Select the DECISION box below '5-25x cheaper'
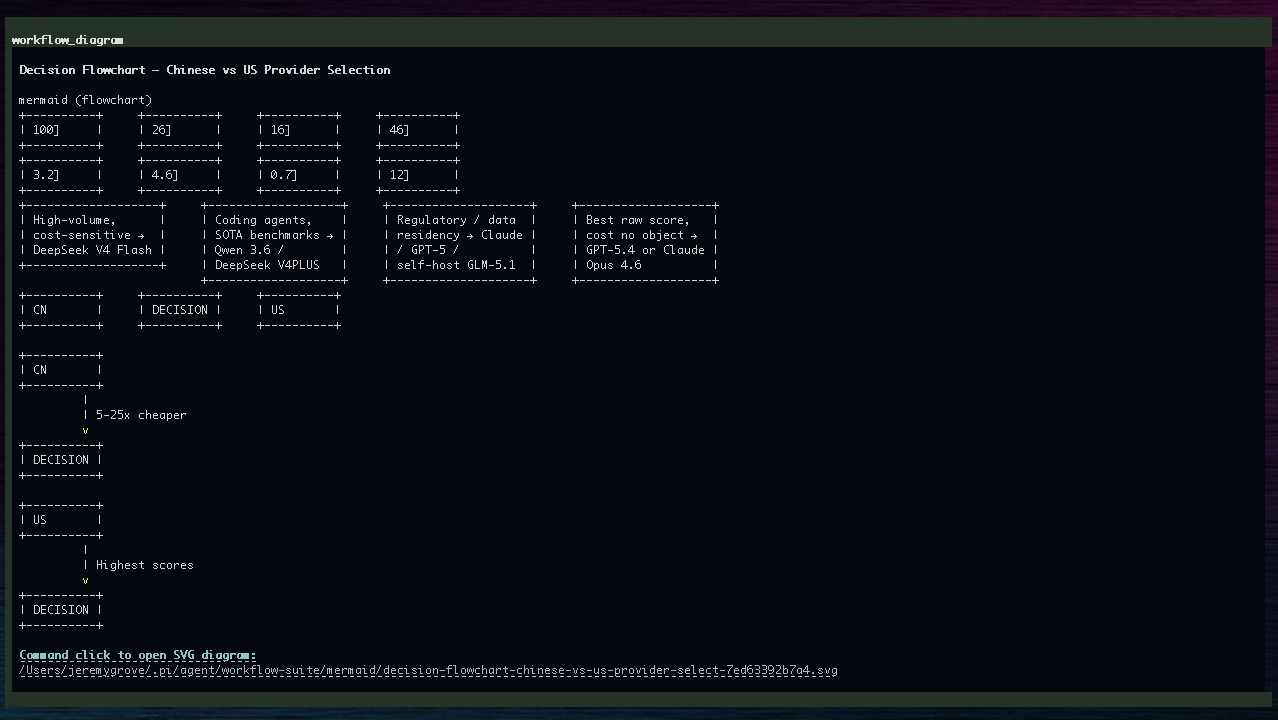The height and width of the screenshot is (720, 1278). coord(61,460)
